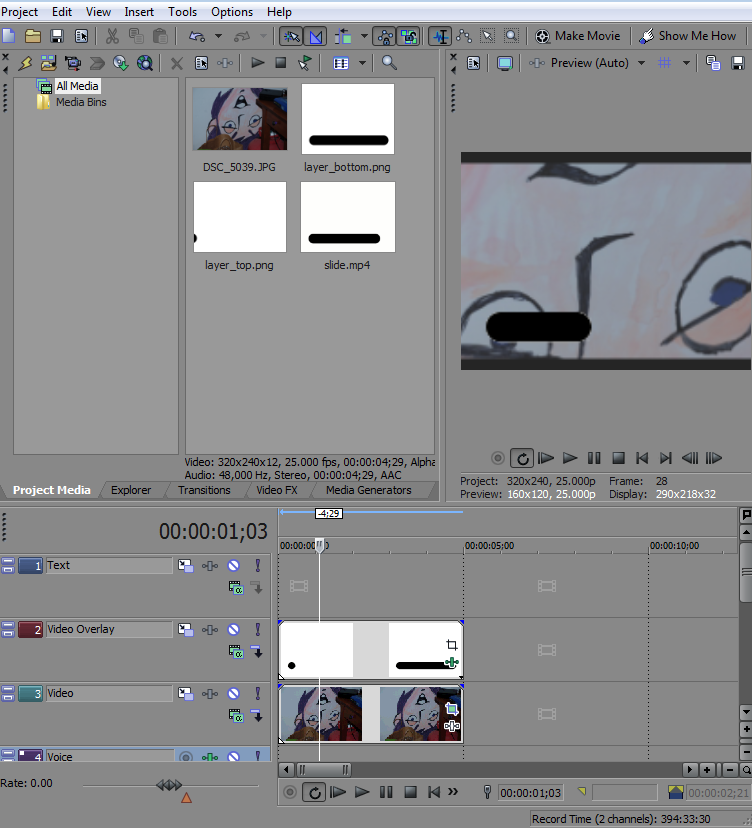Image resolution: width=752 pixels, height=828 pixels.
Task: Open project properties from the main toolbar
Action: (x=81, y=36)
